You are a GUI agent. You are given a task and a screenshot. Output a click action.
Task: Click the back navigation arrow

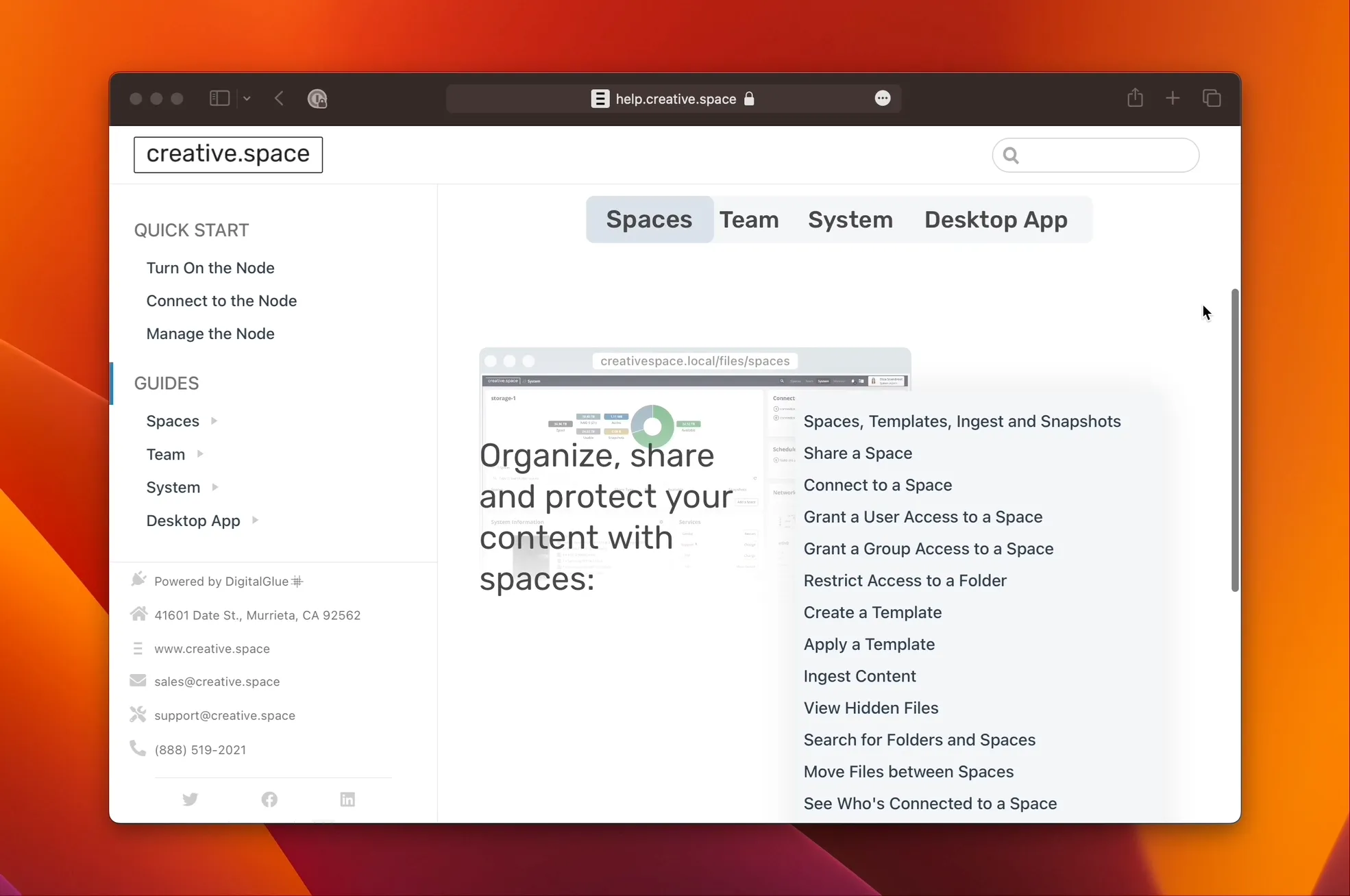279,98
